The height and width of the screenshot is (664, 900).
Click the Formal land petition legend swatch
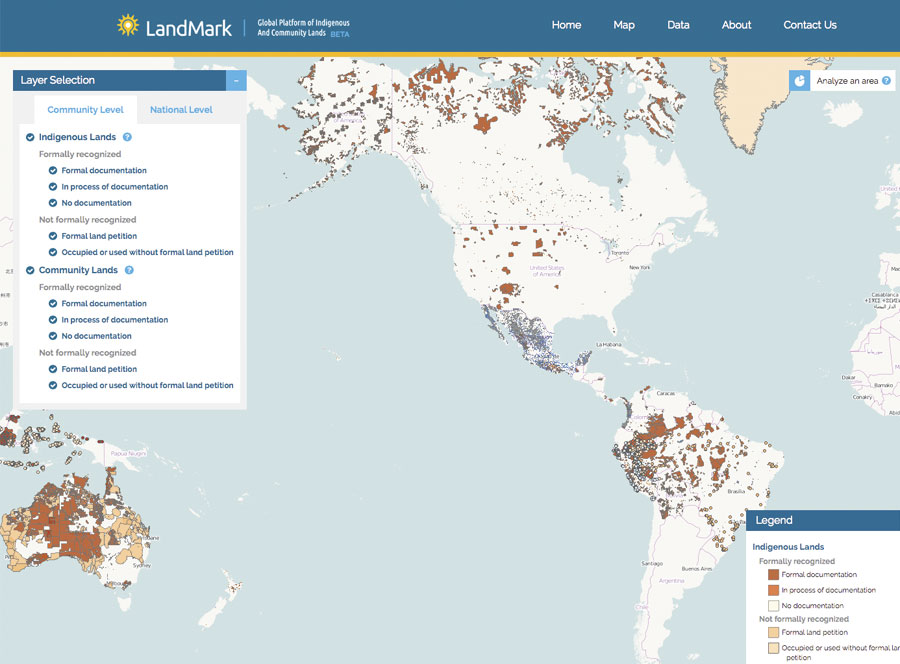(774, 632)
